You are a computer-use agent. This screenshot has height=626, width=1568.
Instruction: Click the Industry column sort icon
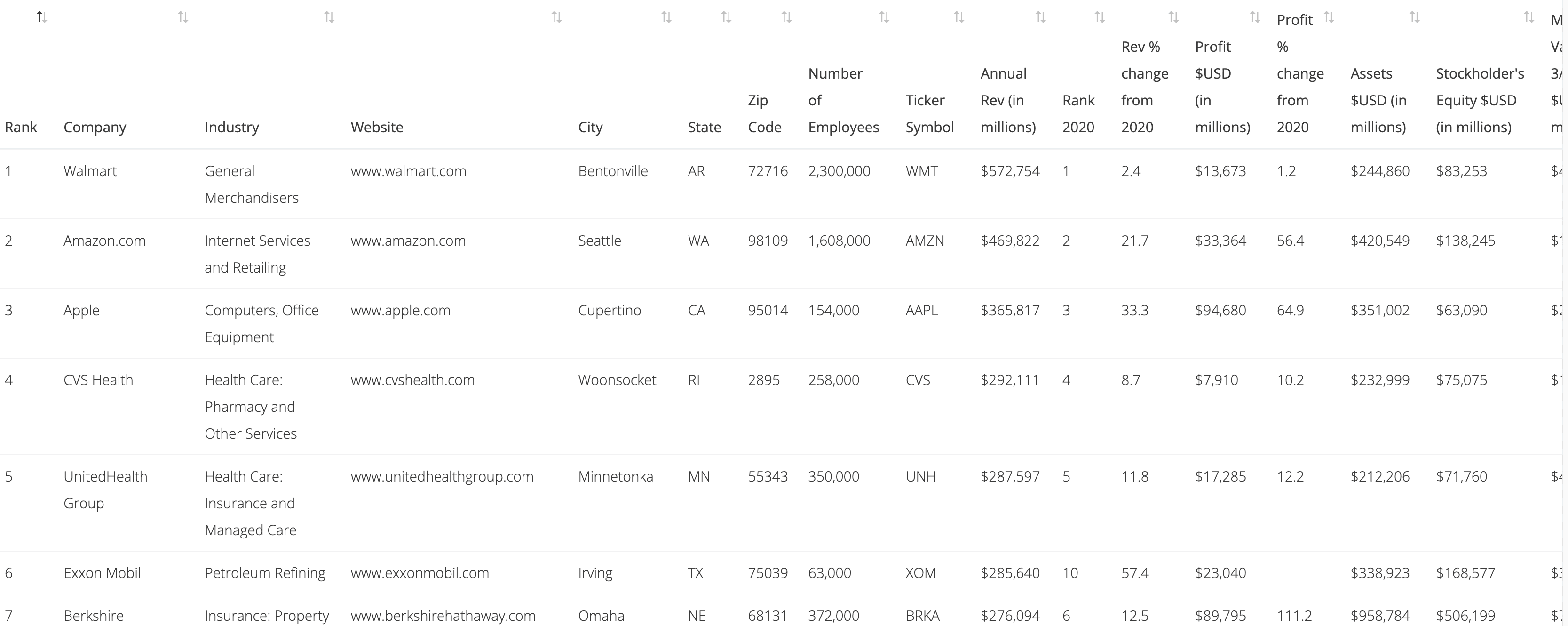(329, 17)
